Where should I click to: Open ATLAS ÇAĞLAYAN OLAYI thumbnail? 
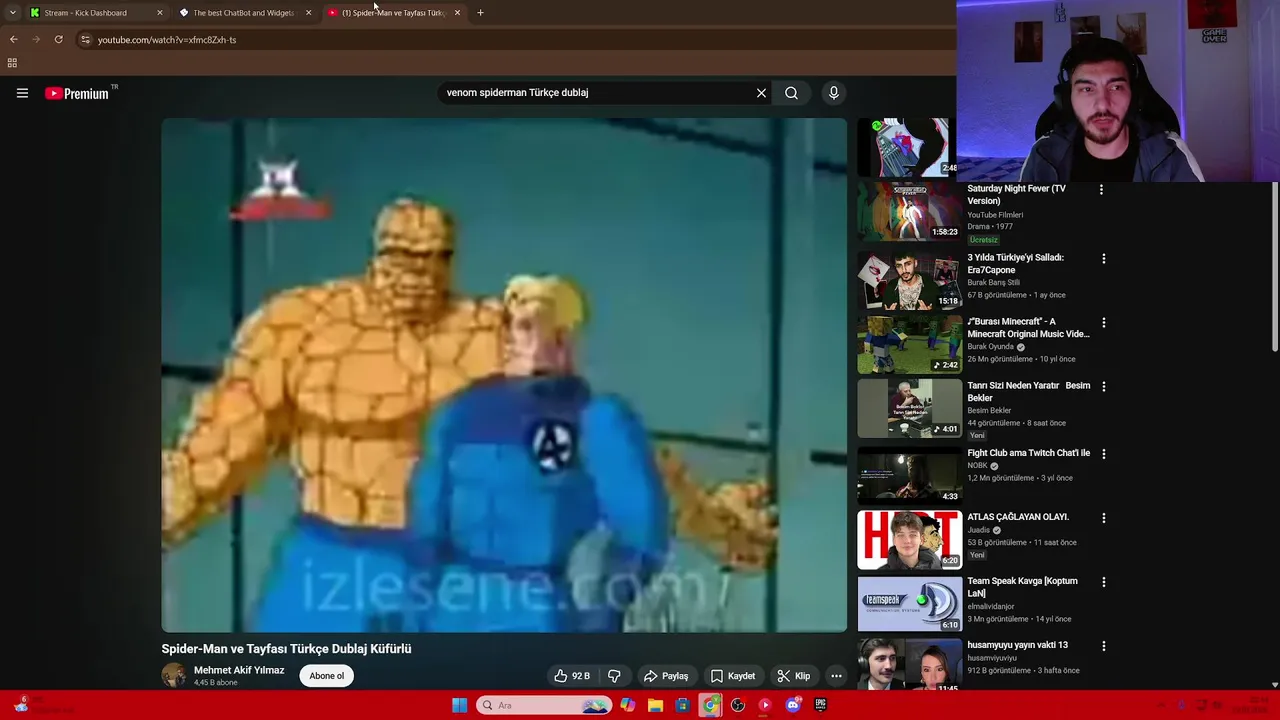click(909, 540)
